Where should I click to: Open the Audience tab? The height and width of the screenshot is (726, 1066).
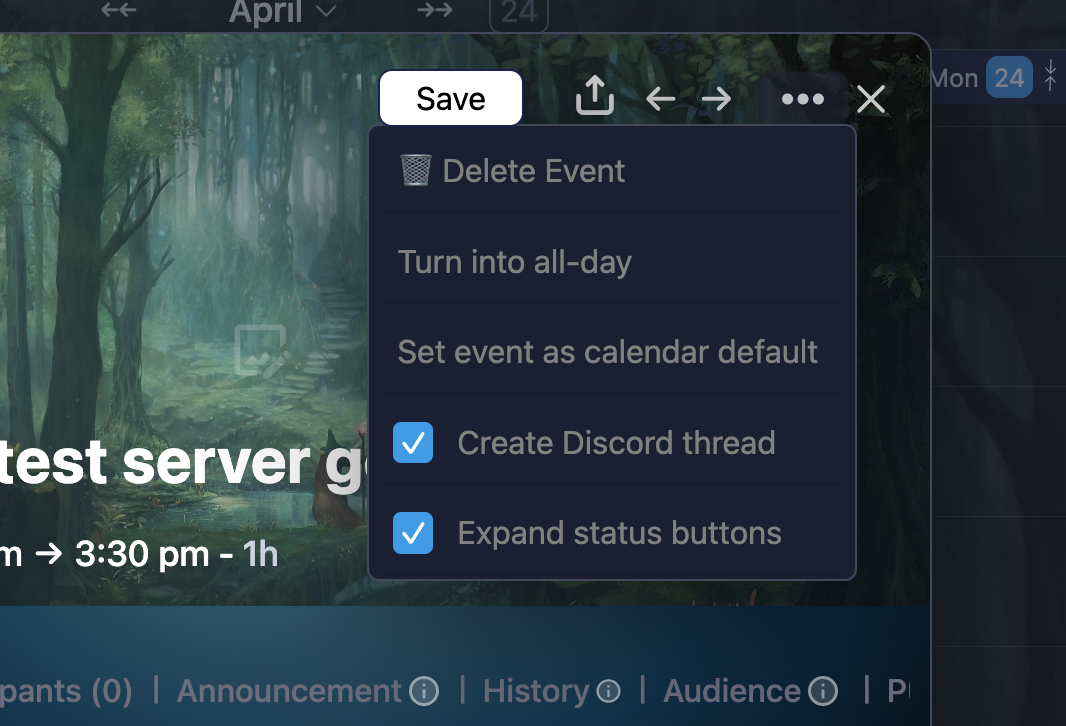732,691
